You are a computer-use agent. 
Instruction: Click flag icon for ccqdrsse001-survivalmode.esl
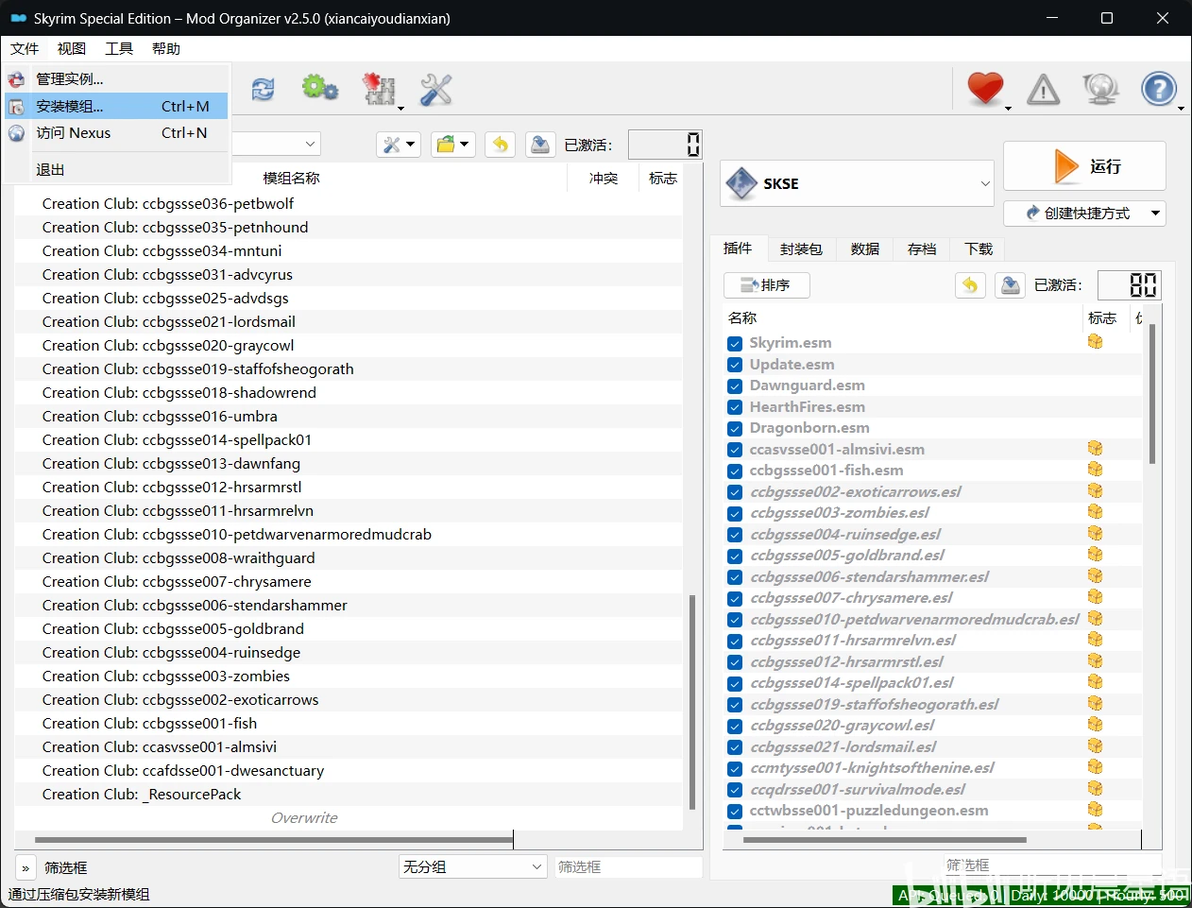pyautogui.click(x=1095, y=788)
